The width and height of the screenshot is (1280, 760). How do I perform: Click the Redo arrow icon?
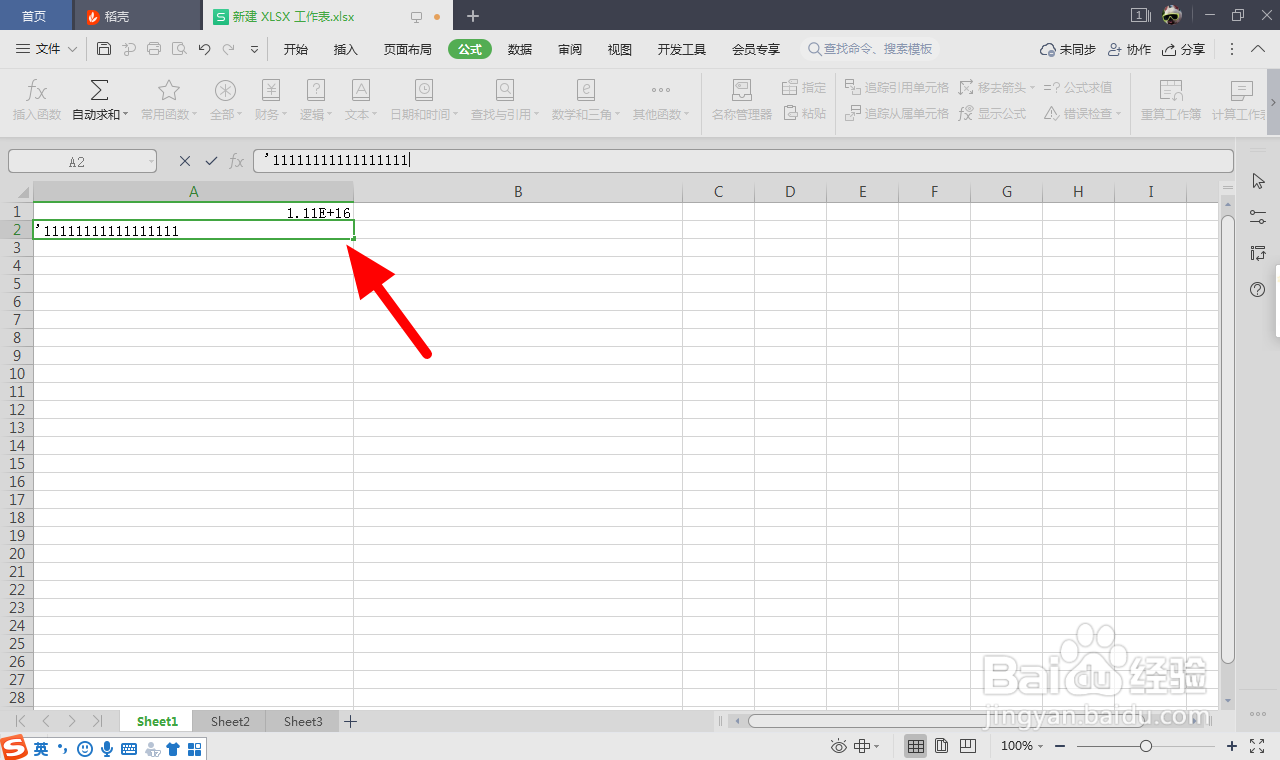229,48
